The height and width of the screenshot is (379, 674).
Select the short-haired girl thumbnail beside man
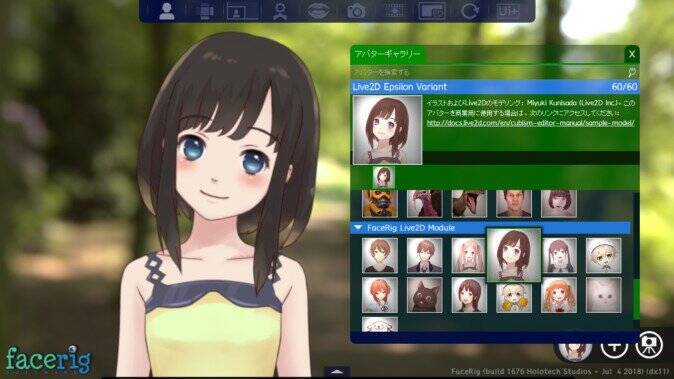tap(558, 204)
